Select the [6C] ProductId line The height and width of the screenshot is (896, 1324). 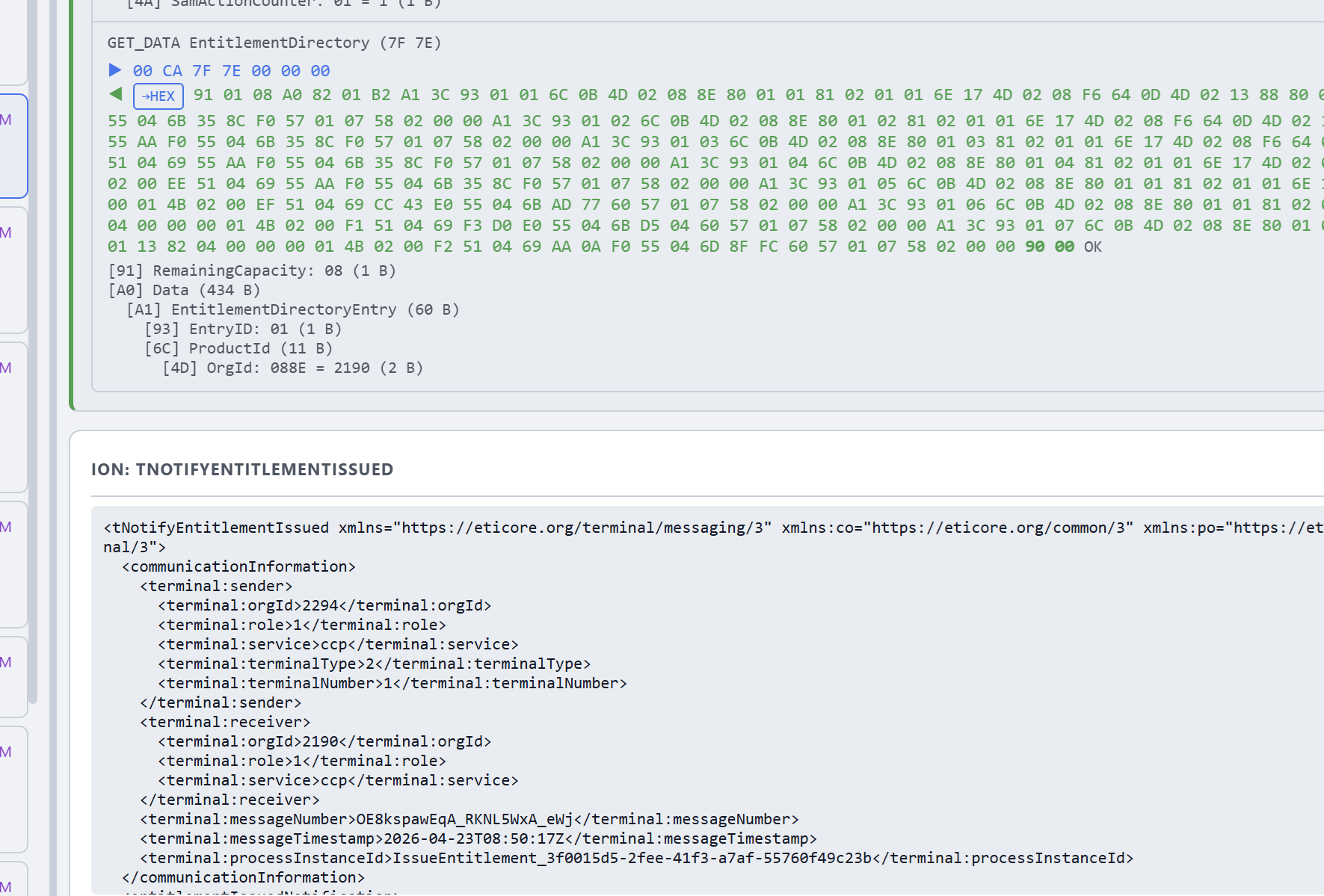point(238,348)
